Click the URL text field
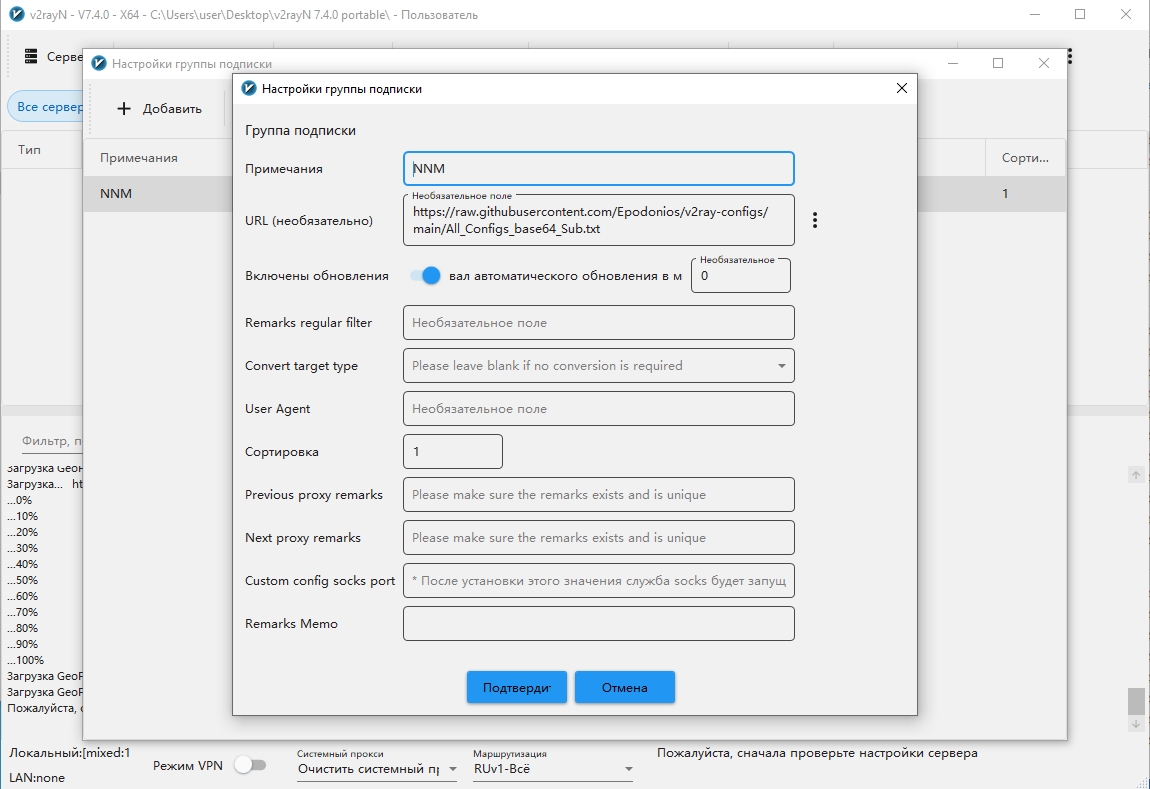 (598, 220)
